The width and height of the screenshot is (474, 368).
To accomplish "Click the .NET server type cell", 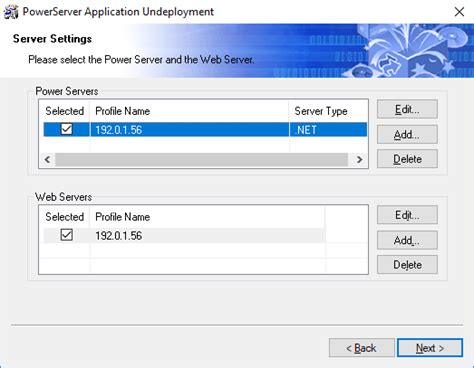I will [328, 129].
